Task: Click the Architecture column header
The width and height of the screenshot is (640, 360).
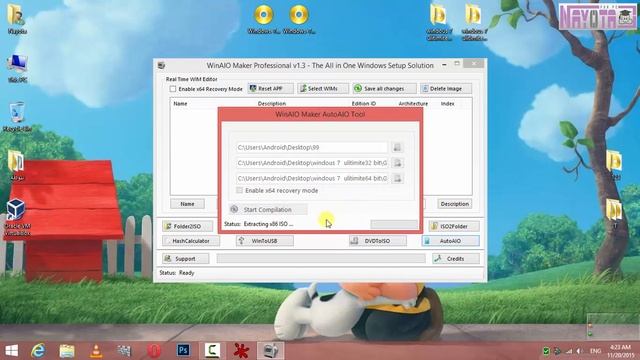Action: click(413, 104)
